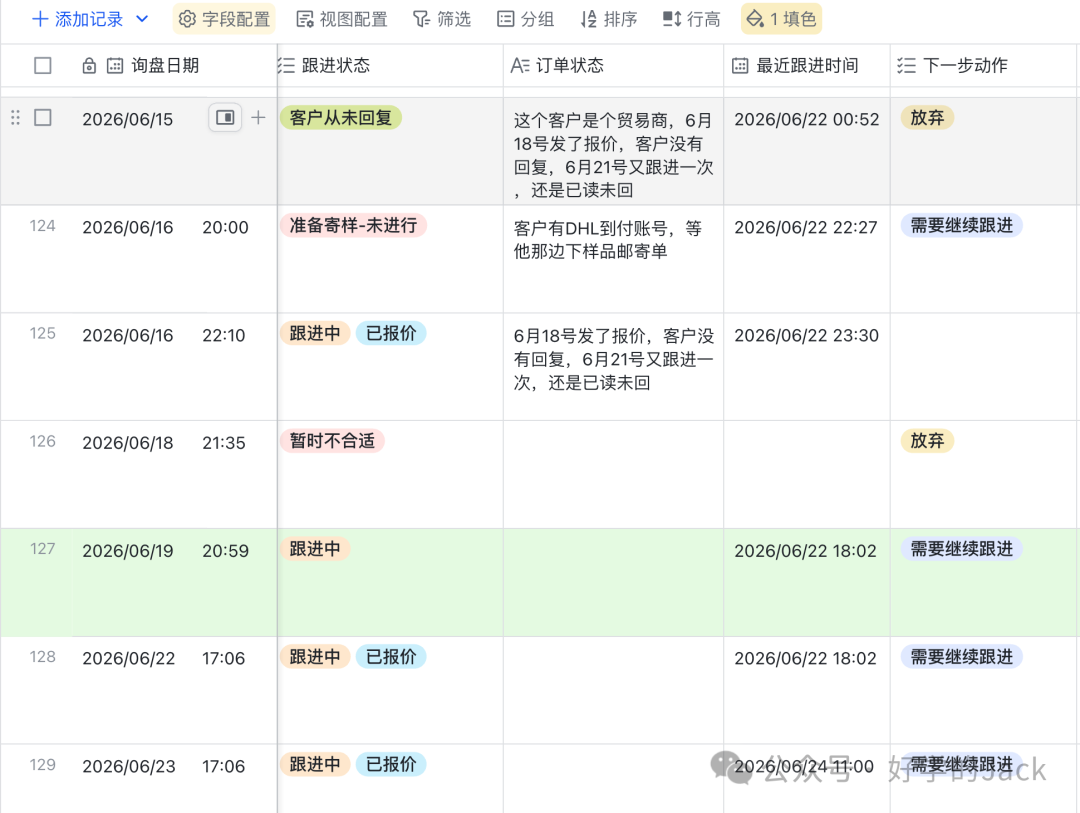
Task: Click row number 124
Action: click(x=42, y=225)
